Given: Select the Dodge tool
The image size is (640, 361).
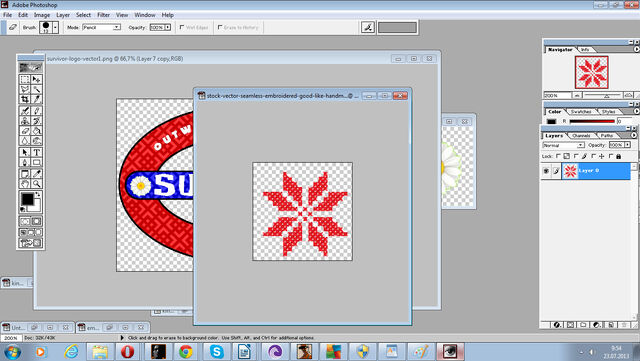Looking at the screenshot, I should coord(36,141).
